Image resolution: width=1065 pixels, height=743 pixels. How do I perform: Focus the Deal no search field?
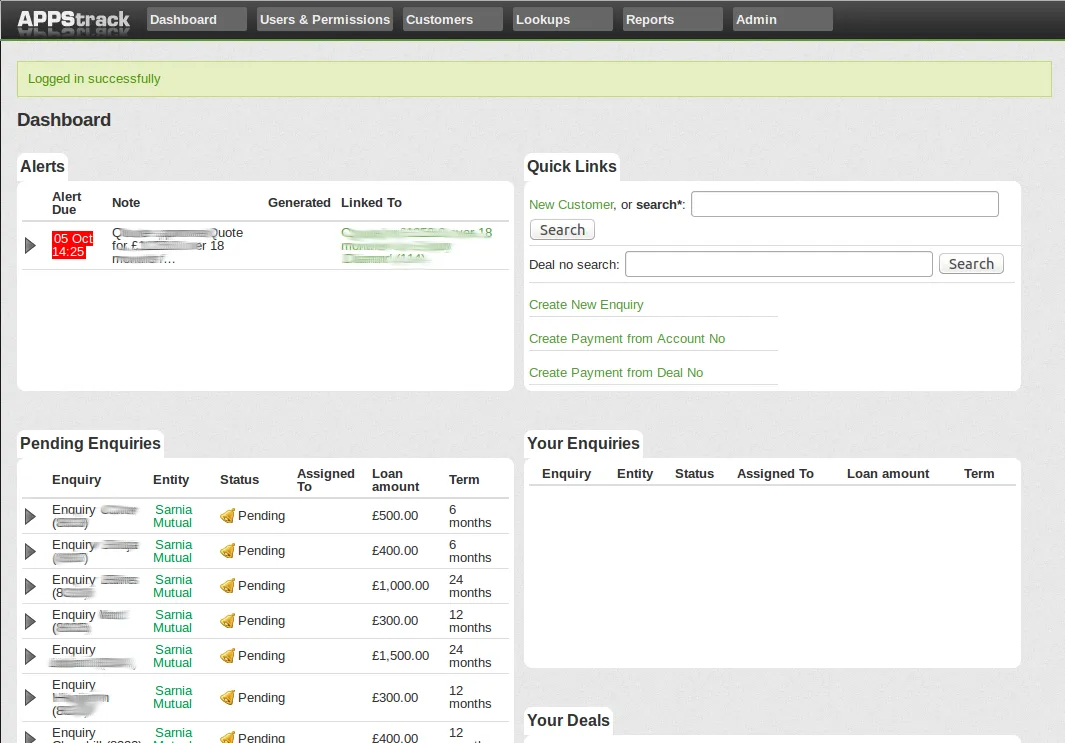coord(778,264)
